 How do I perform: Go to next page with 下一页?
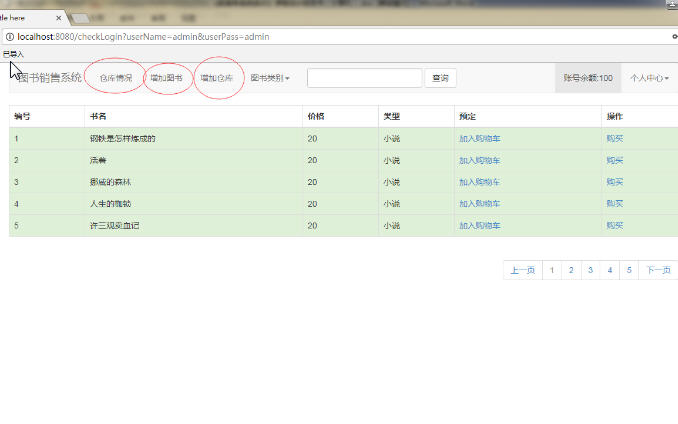point(658,270)
